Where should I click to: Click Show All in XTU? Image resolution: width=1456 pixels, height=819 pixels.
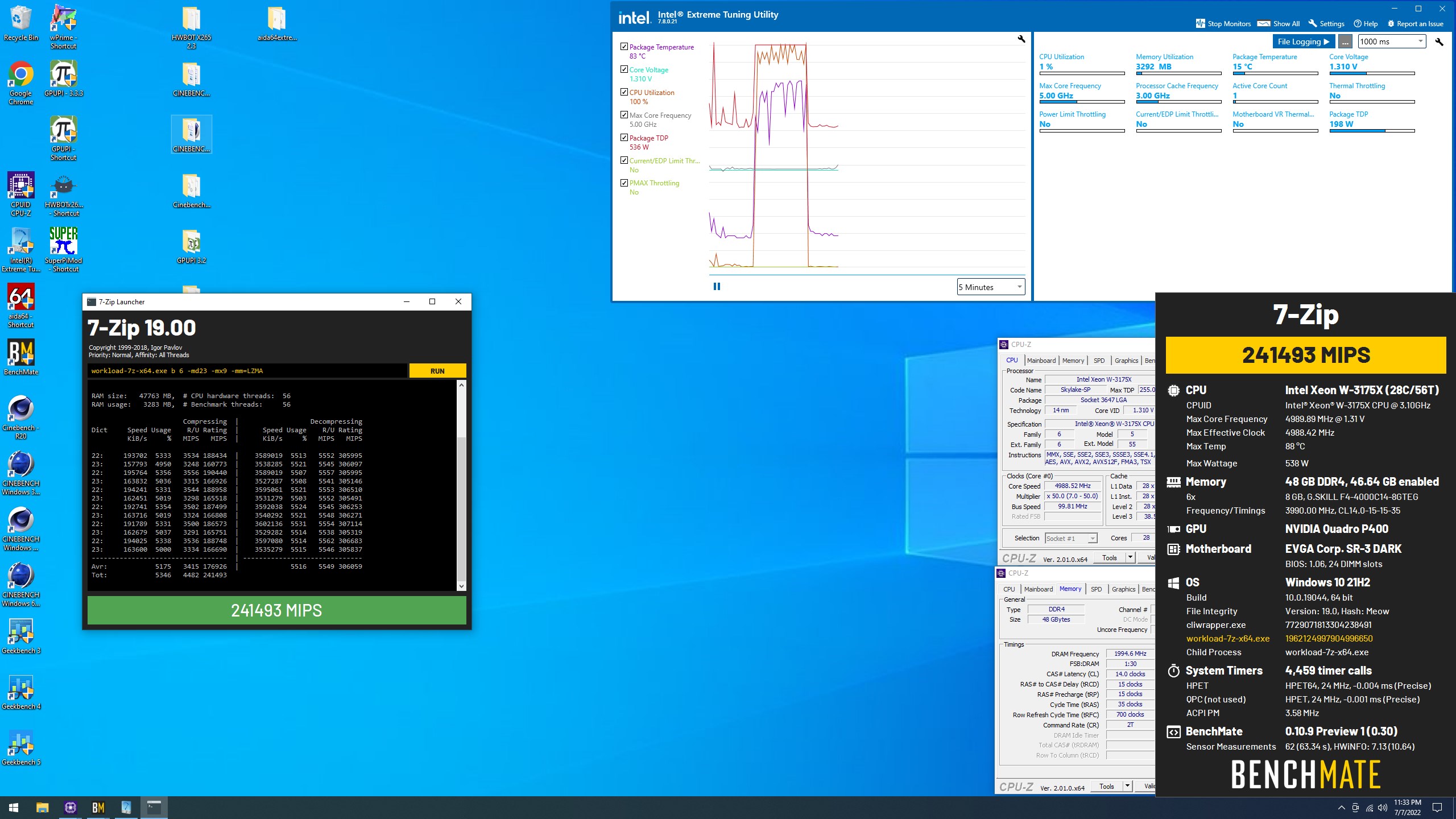(x=1279, y=24)
